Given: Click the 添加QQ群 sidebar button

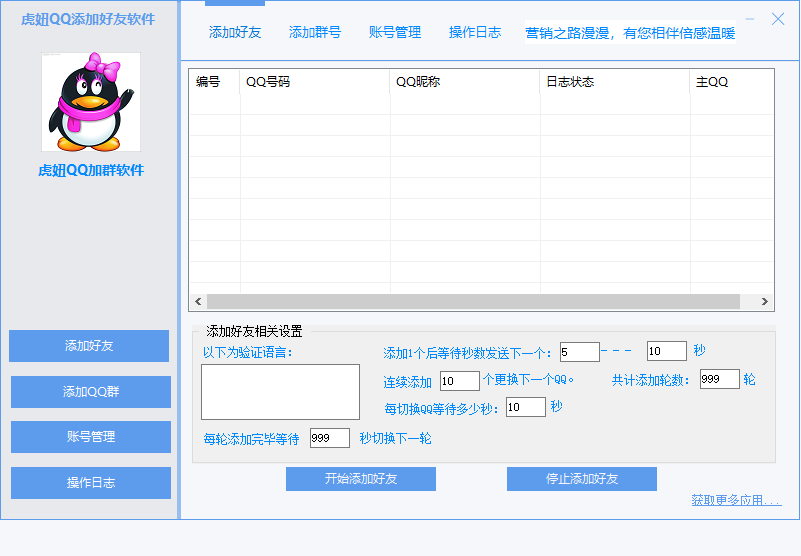Looking at the screenshot, I should click(91, 392).
